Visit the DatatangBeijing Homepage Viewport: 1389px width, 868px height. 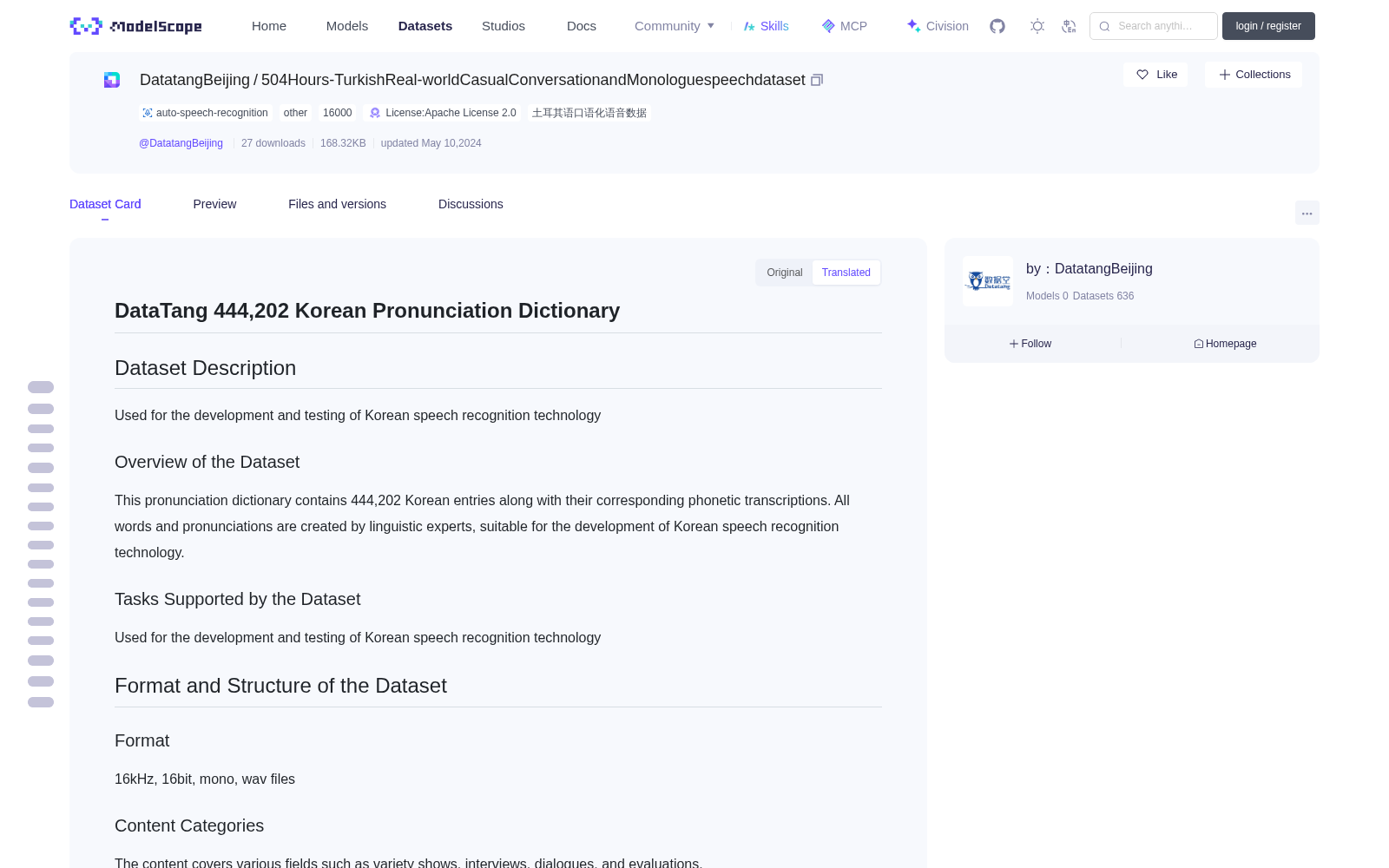point(1225,344)
